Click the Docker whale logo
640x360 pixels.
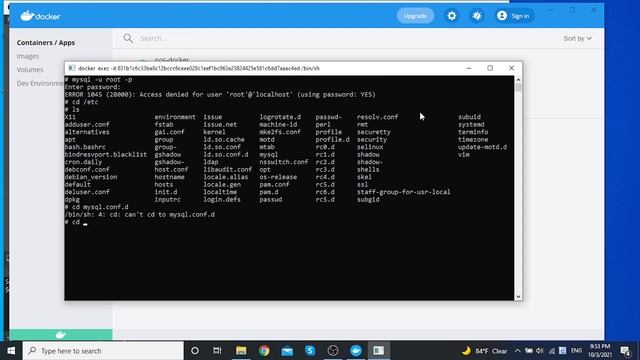(x=40, y=16)
